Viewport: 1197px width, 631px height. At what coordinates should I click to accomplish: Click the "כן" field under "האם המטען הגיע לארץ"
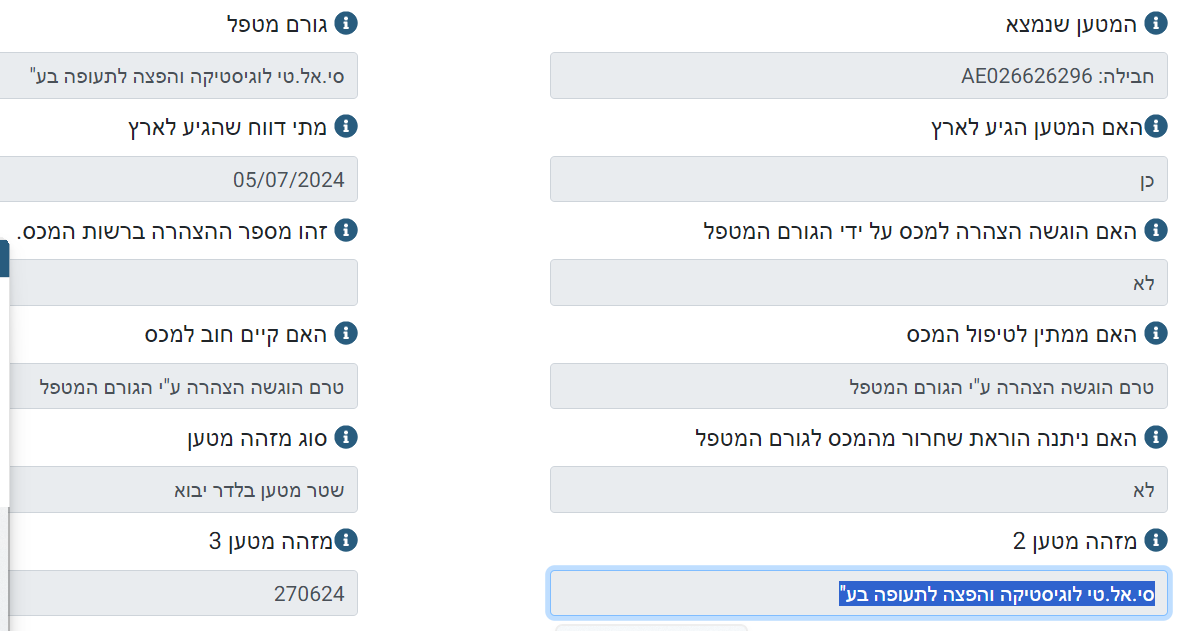coord(858,180)
